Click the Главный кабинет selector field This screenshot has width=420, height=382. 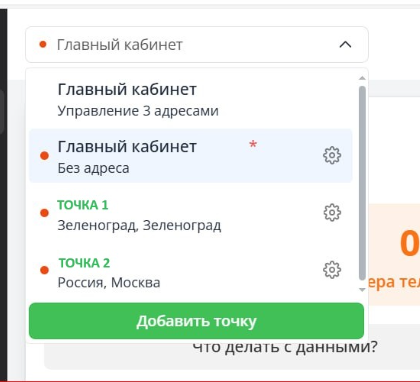(x=197, y=44)
